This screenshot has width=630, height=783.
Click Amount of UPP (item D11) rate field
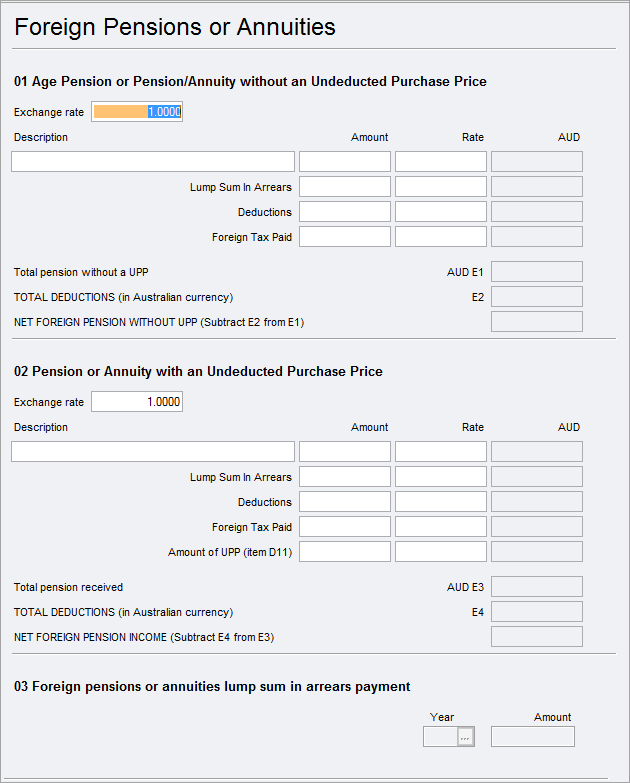[441, 552]
